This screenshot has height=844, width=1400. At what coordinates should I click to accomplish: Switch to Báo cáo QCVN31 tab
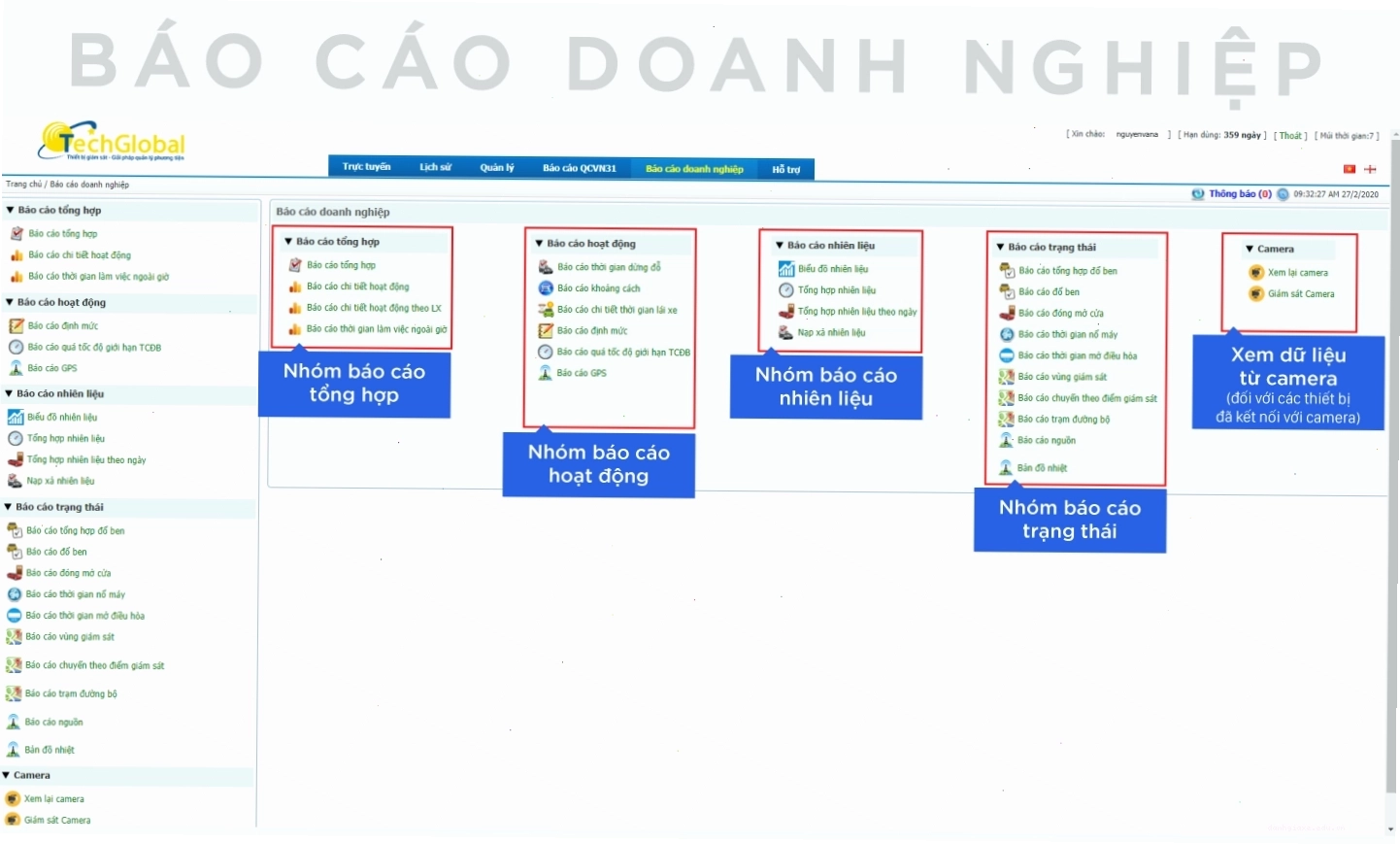coord(580,169)
